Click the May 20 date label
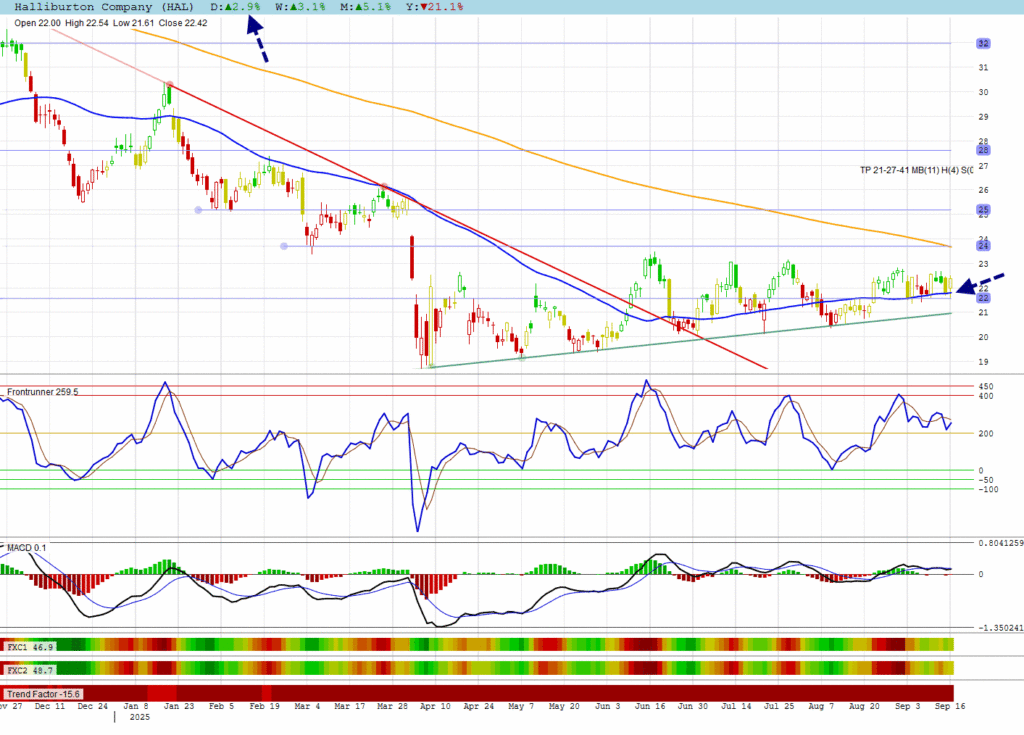 [x=564, y=706]
